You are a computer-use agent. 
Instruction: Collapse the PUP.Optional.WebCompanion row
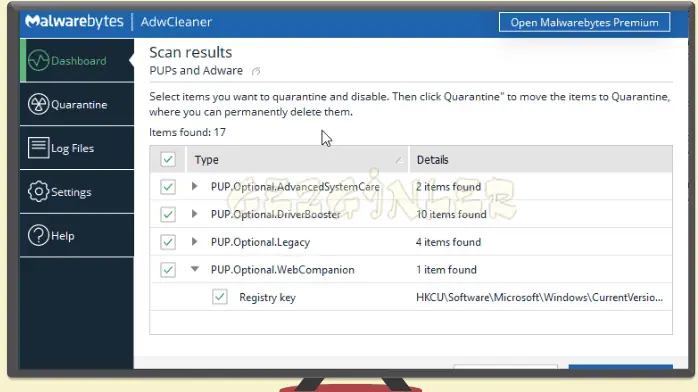pyautogui.click(x=195, y=269)
